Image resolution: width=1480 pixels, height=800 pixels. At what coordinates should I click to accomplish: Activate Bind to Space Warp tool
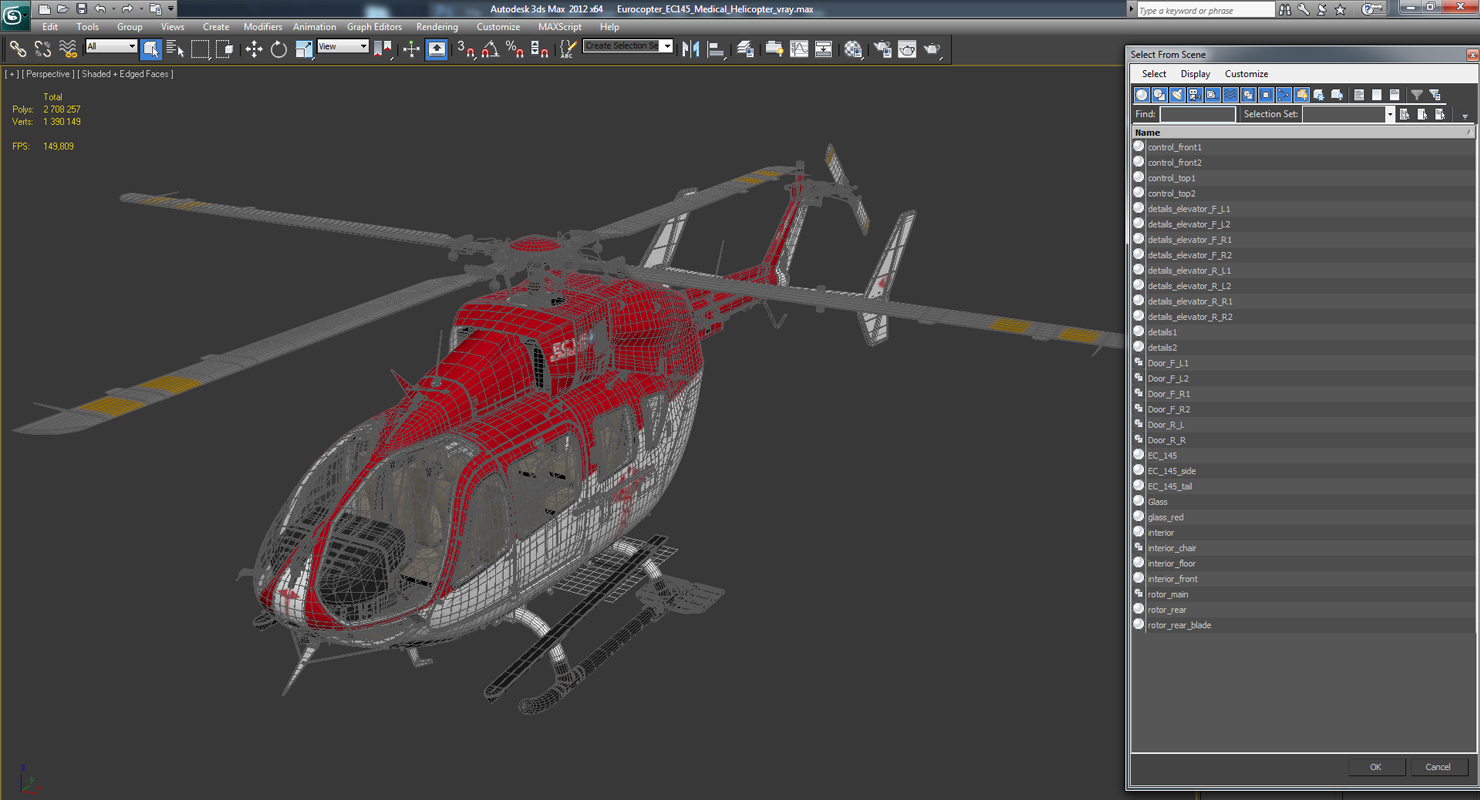coord(68,49)
